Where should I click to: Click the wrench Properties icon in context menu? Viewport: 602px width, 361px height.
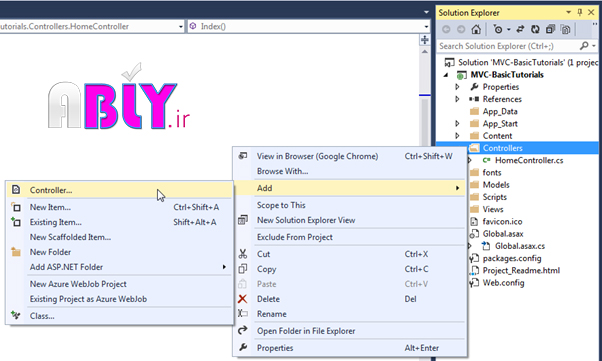click(243, 347)
